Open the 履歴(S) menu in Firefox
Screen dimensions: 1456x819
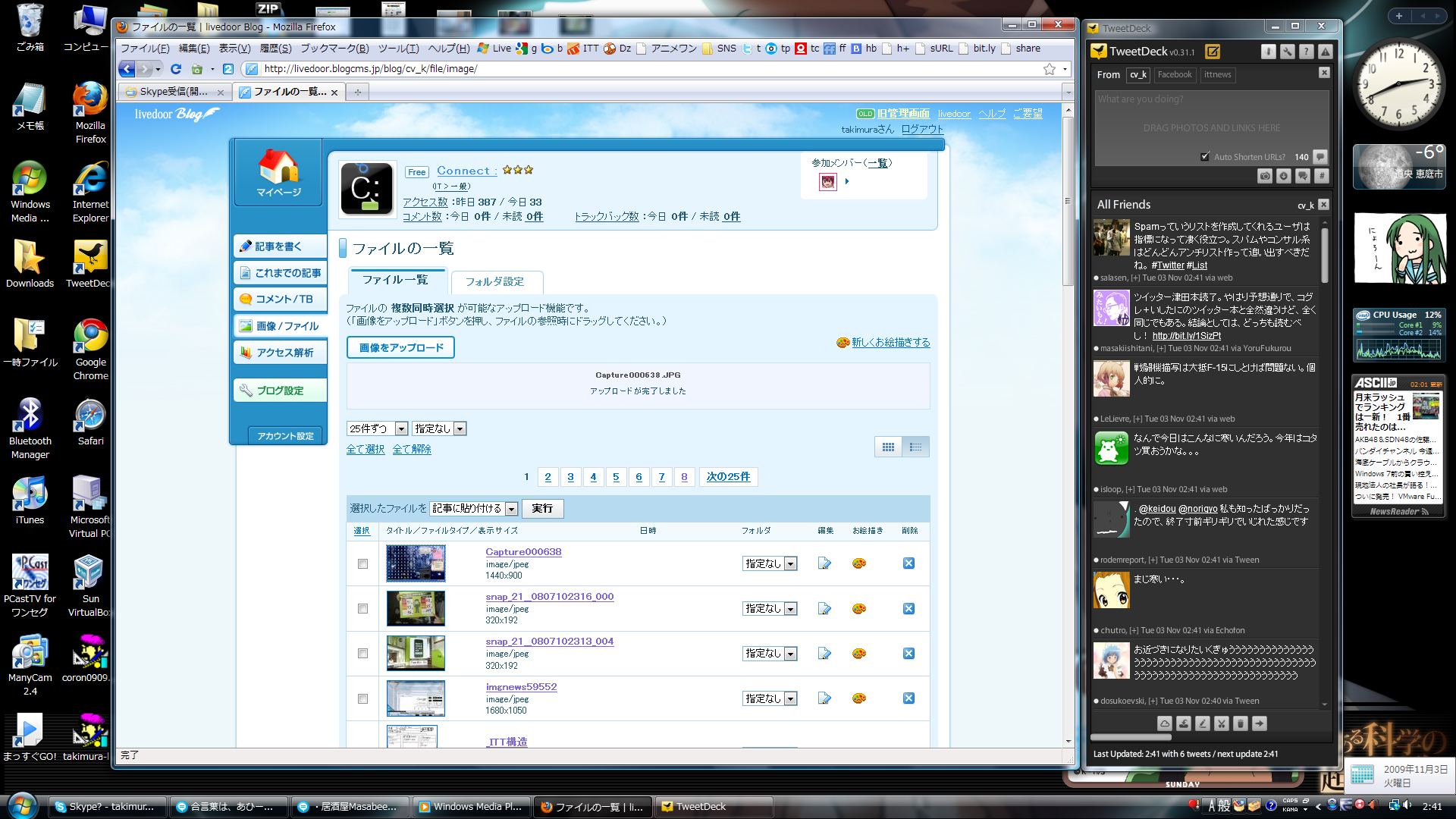[x=275, y=49]
